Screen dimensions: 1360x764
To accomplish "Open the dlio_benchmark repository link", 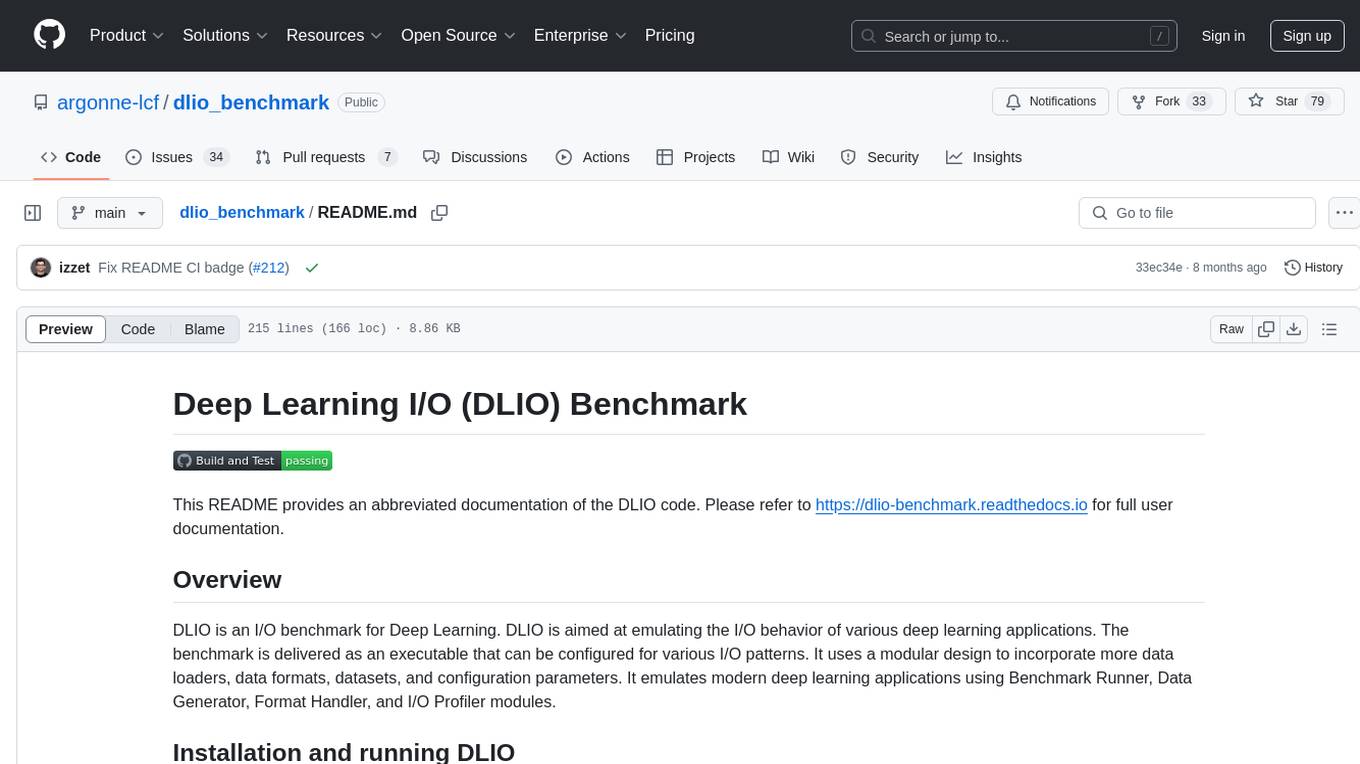I will pyautogui.click(x=251, y=102).
